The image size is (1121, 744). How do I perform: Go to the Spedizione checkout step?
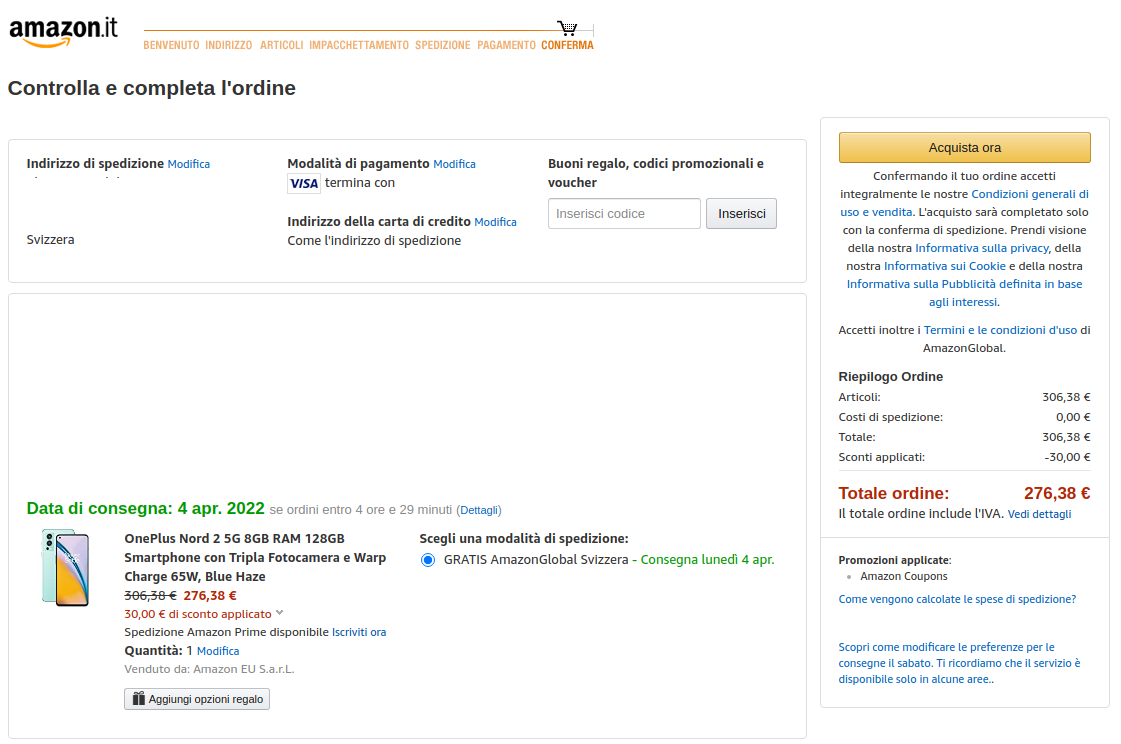click(442, 45)
